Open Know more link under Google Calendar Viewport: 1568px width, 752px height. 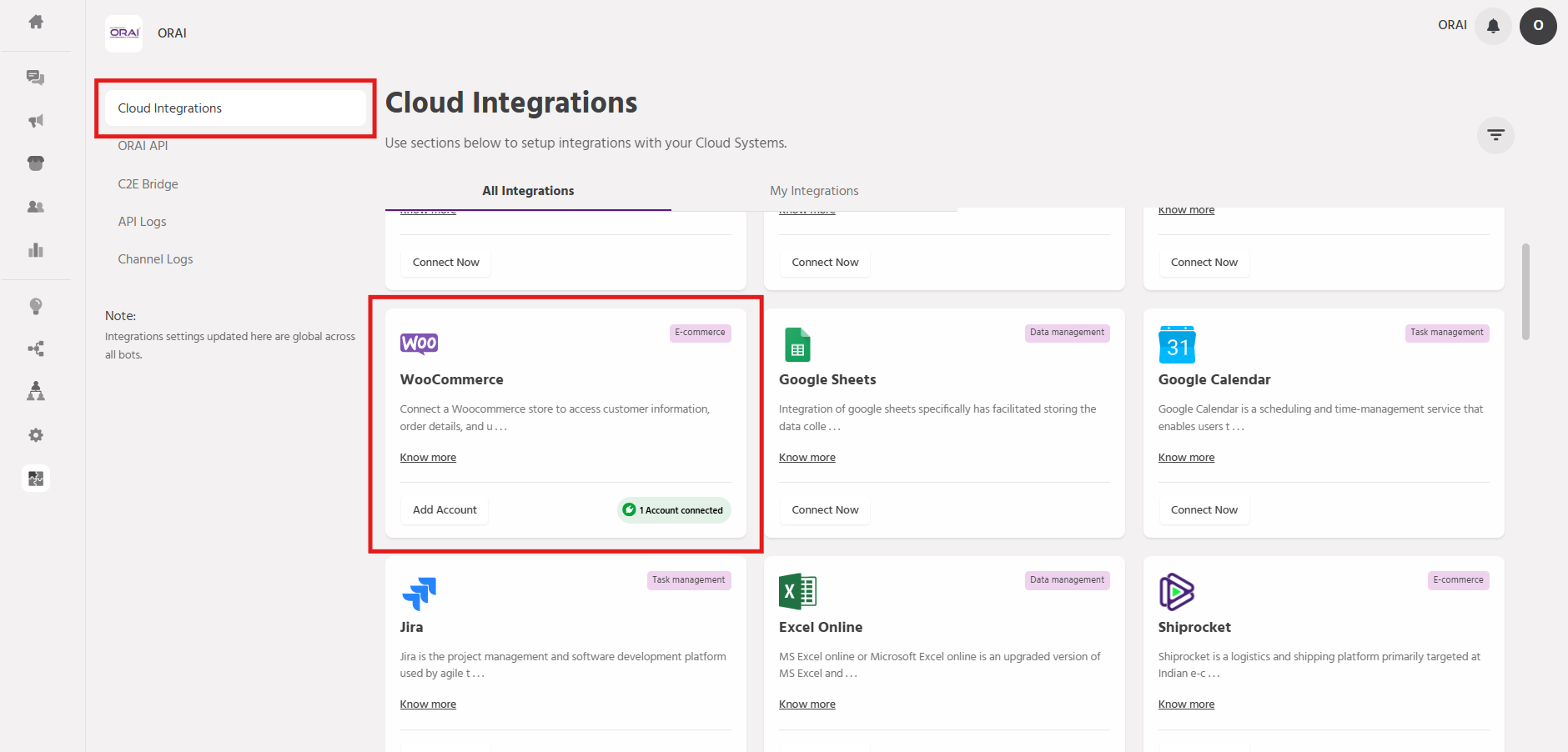(x=1186, y=458)
